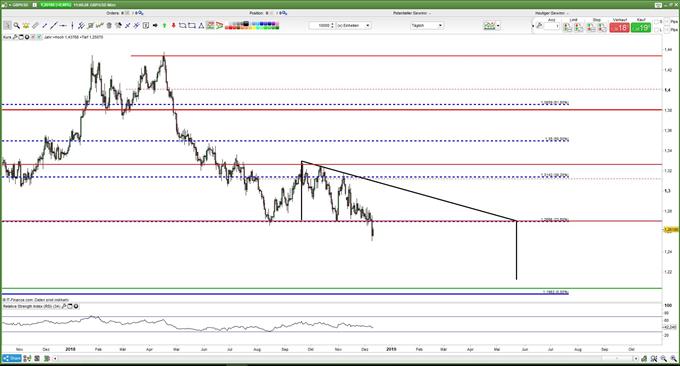Select the magnifier zoom tool

point(16,26)
